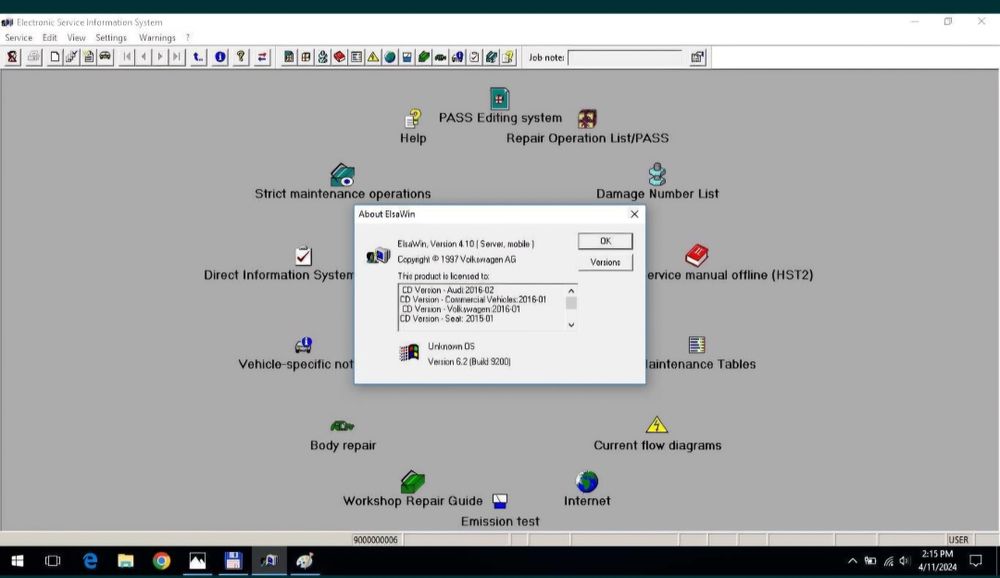Click the green book toolbar icon
Image resolution: width=1000 pixels, height=578 pixels.
[423, 57]
